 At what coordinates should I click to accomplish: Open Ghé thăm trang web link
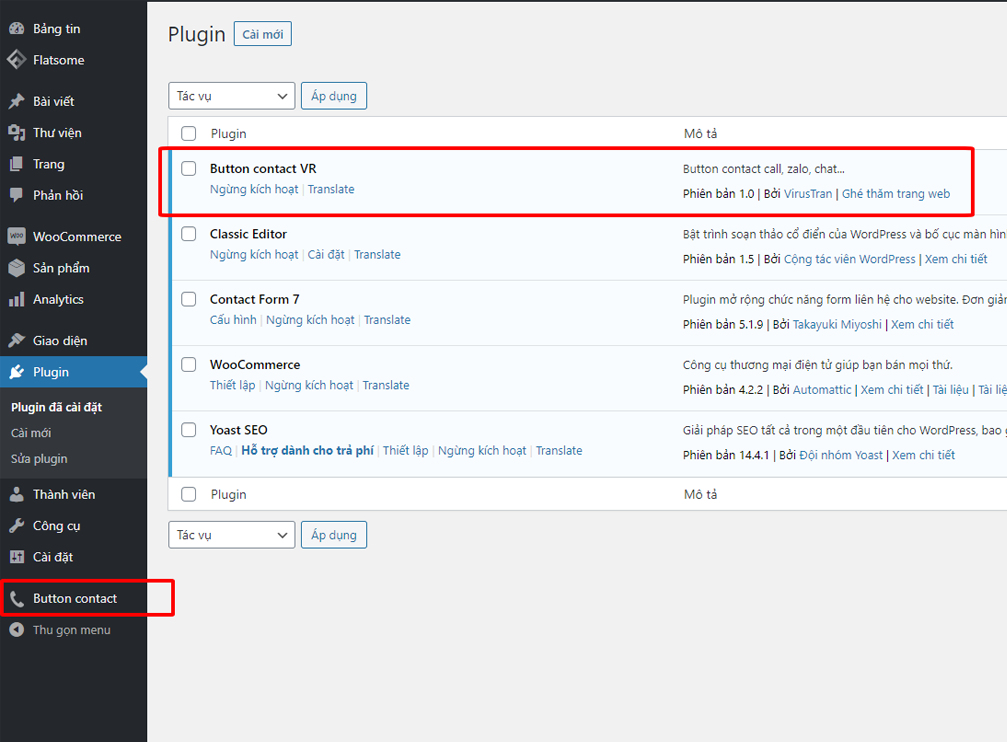click(x=896, y=194)
